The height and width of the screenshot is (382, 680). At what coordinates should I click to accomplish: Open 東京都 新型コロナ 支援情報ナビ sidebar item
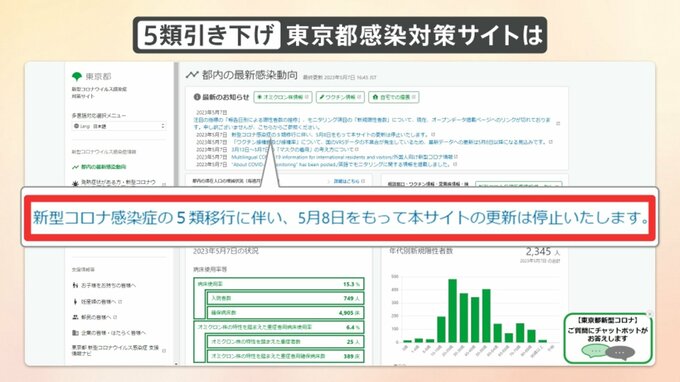point(118,350)
